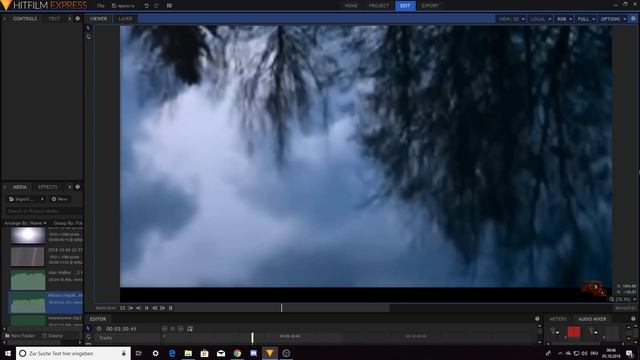Click the red audio mixer level meter
This screenshot has width=640, height=360.
(x=573, y=332)
